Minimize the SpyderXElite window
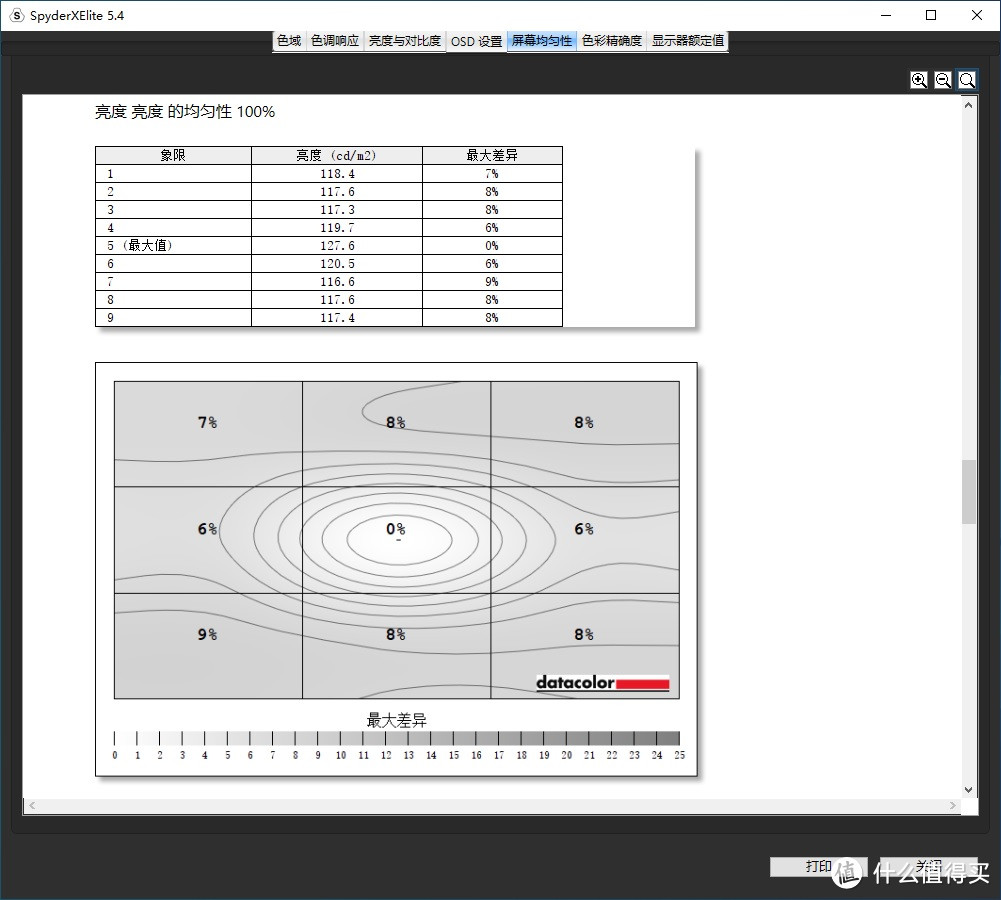Image resolution: width=1001 pixels, height=900 pixels. [x=885, y=15]
